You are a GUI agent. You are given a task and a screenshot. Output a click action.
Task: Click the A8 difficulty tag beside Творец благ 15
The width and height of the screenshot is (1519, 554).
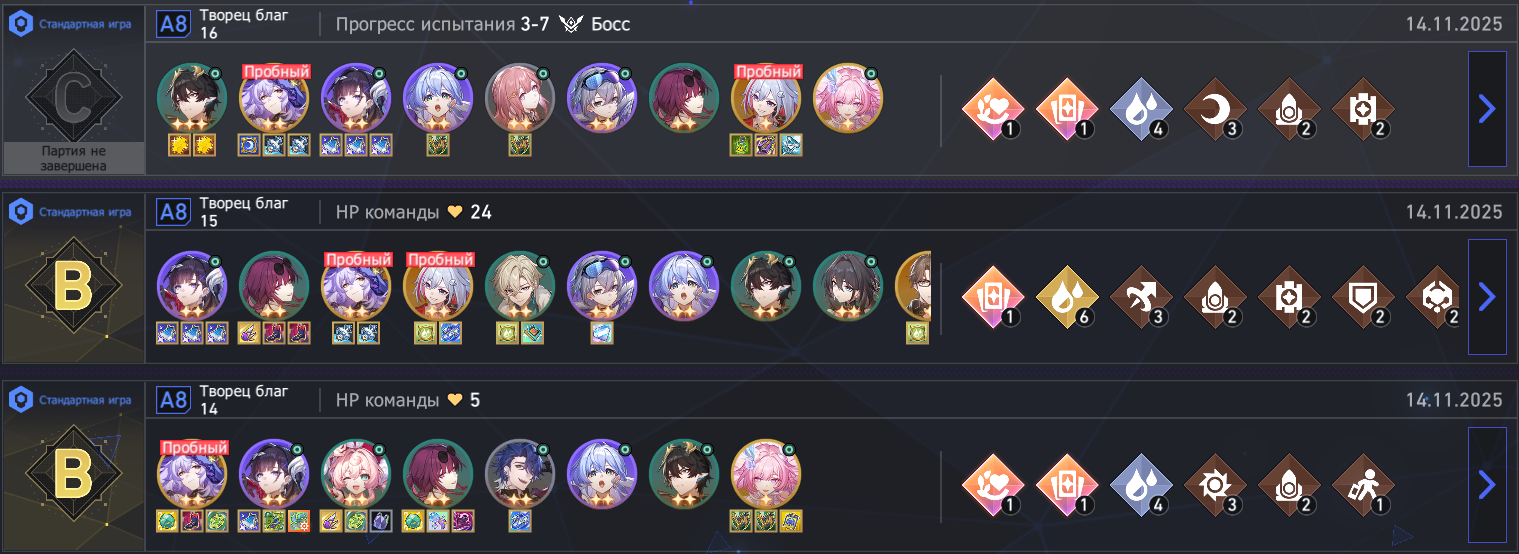tap(173, 212)
